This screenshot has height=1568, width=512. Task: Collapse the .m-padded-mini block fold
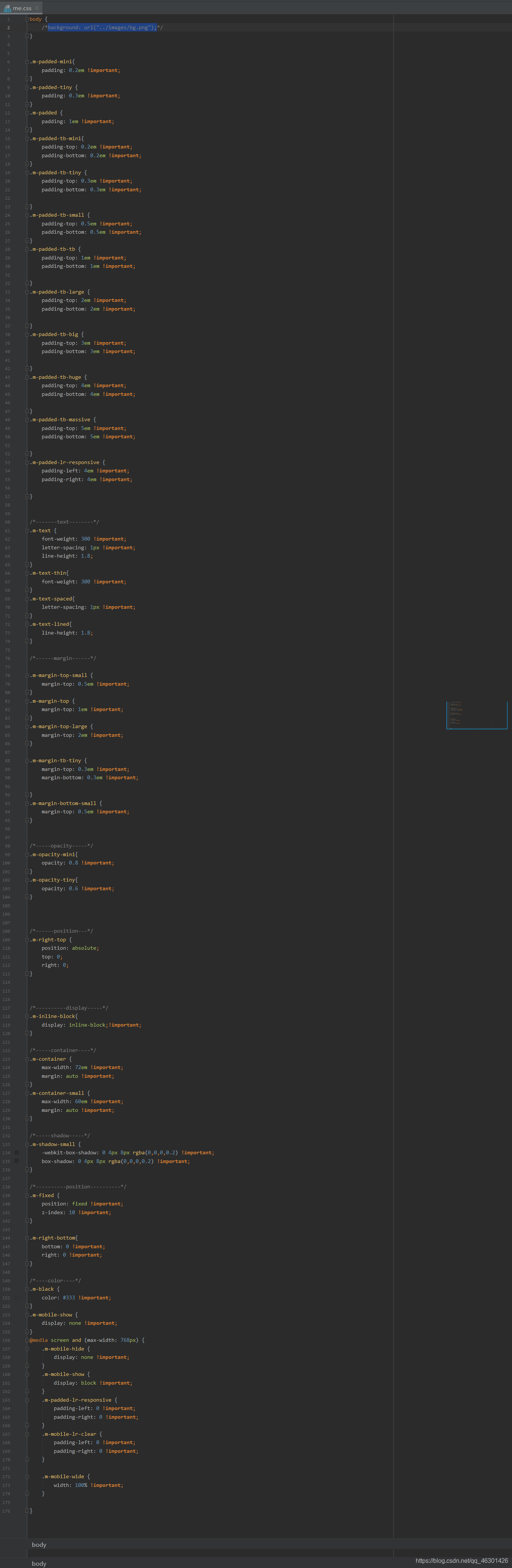pos(27,61)
